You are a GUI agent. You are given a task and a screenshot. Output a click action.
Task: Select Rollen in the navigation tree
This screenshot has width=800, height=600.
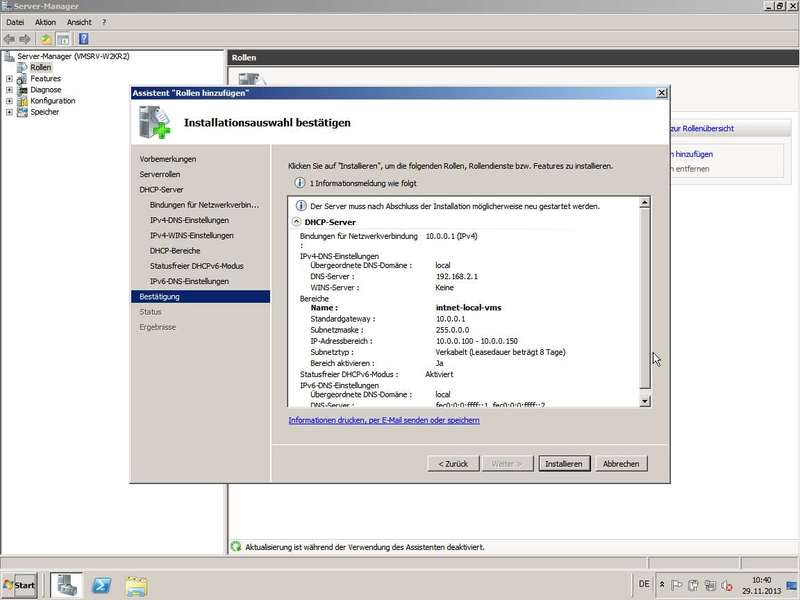click(x=40, y=68)
